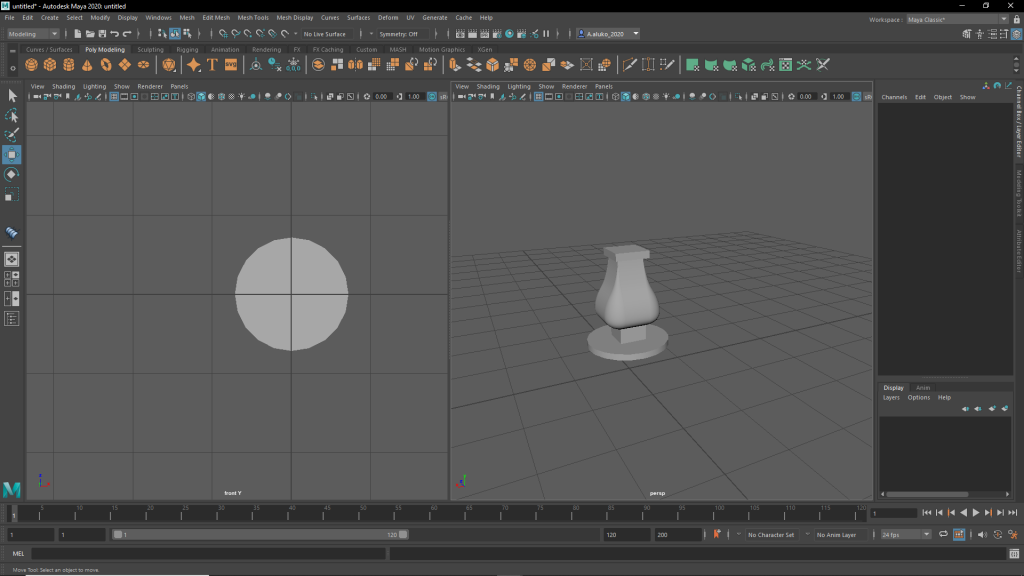Select the SVG import shelf icon
Screen dimensions: 1024x576
pyautogui.click(x=231, y=65)
